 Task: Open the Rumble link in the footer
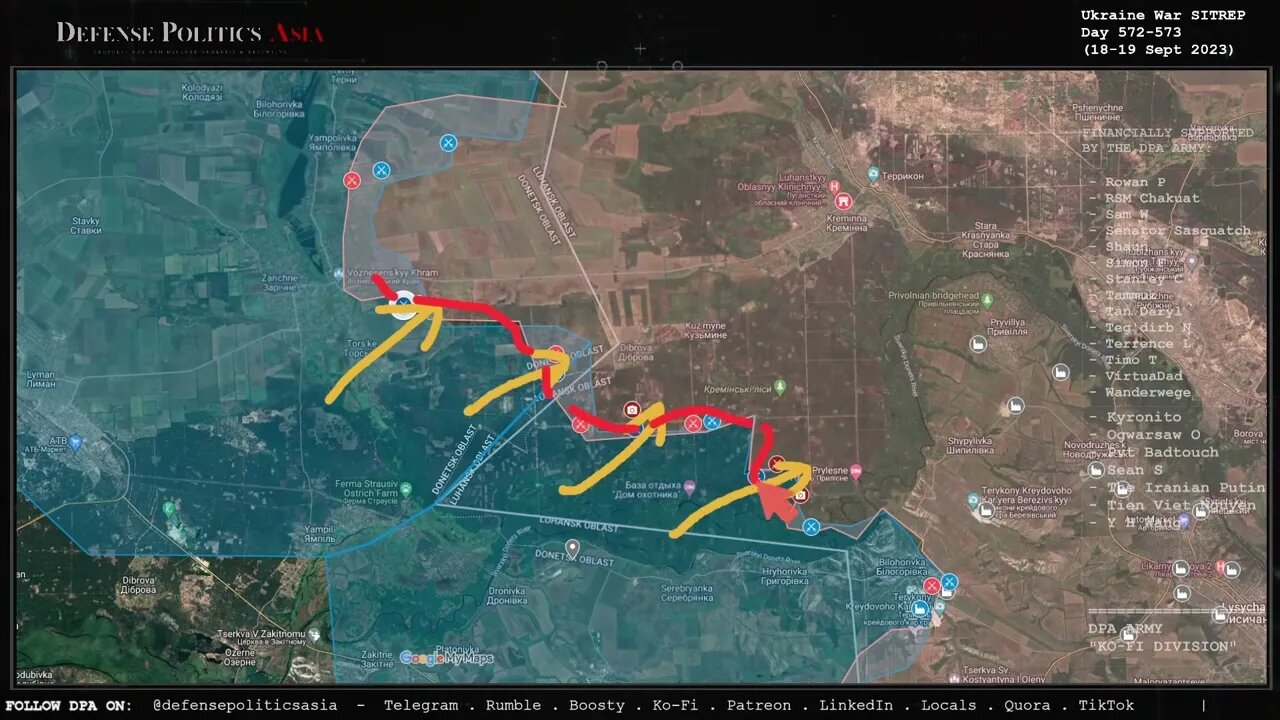pos(514,705)
